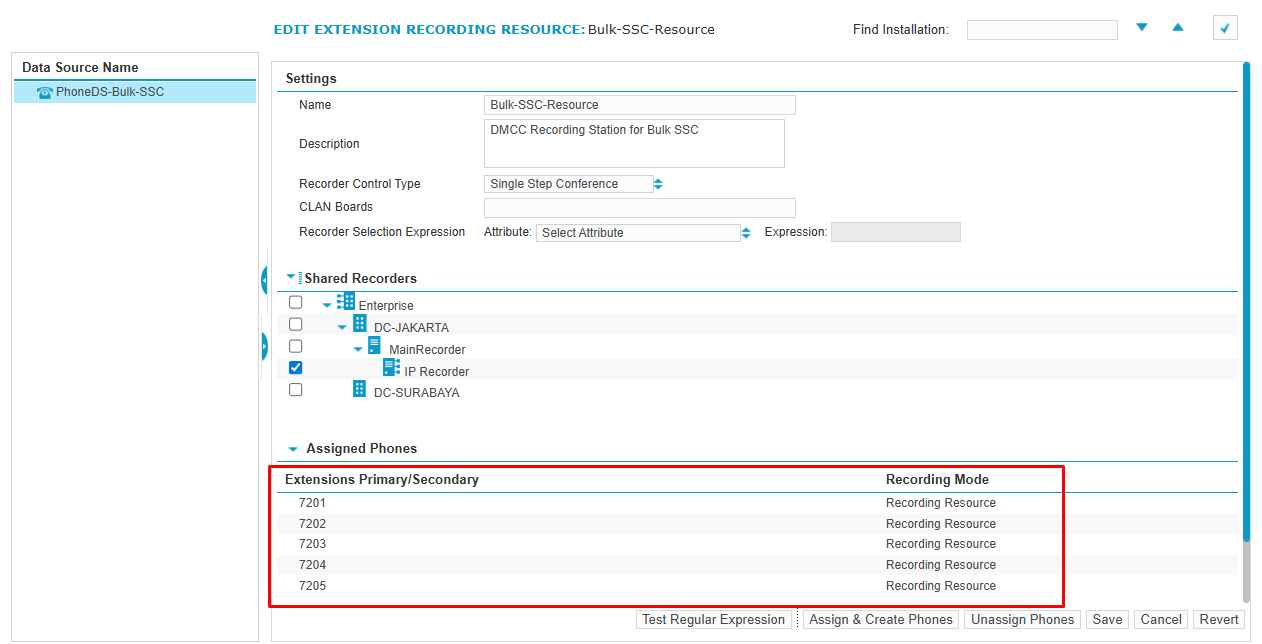Viewport: 1262px width, 644px height.
Task: Check the Enterprise checkbox
Action: click(295, 302)
